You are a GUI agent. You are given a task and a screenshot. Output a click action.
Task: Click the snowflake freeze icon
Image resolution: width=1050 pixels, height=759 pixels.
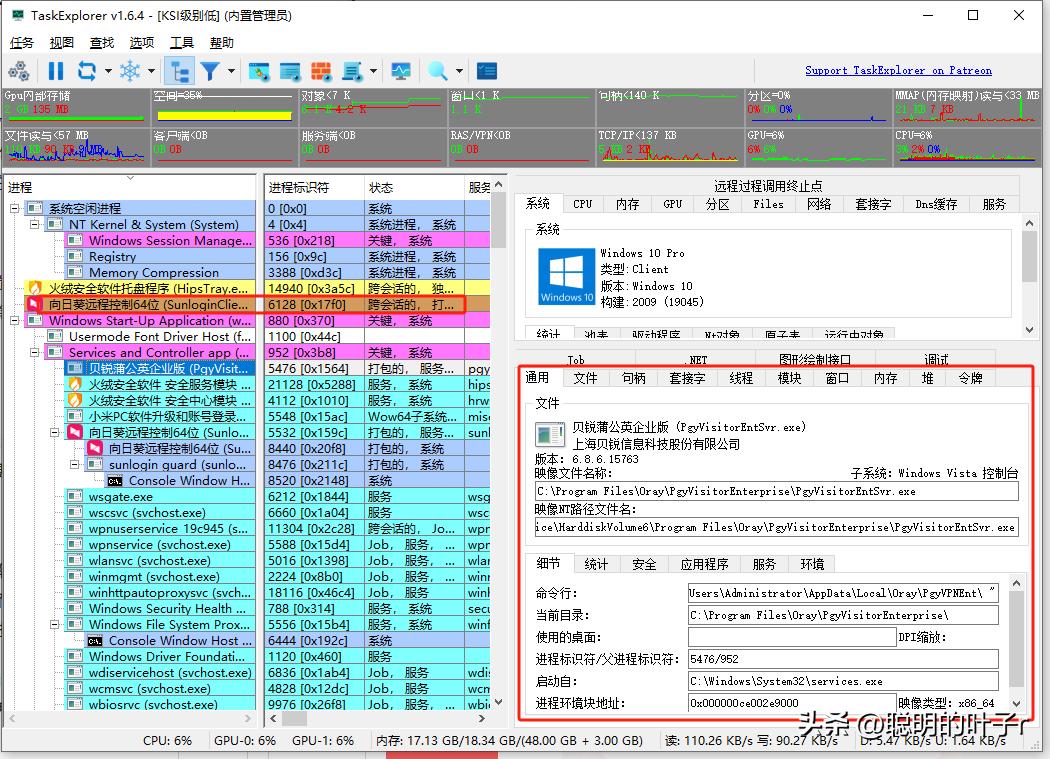[x=129, y=70]
